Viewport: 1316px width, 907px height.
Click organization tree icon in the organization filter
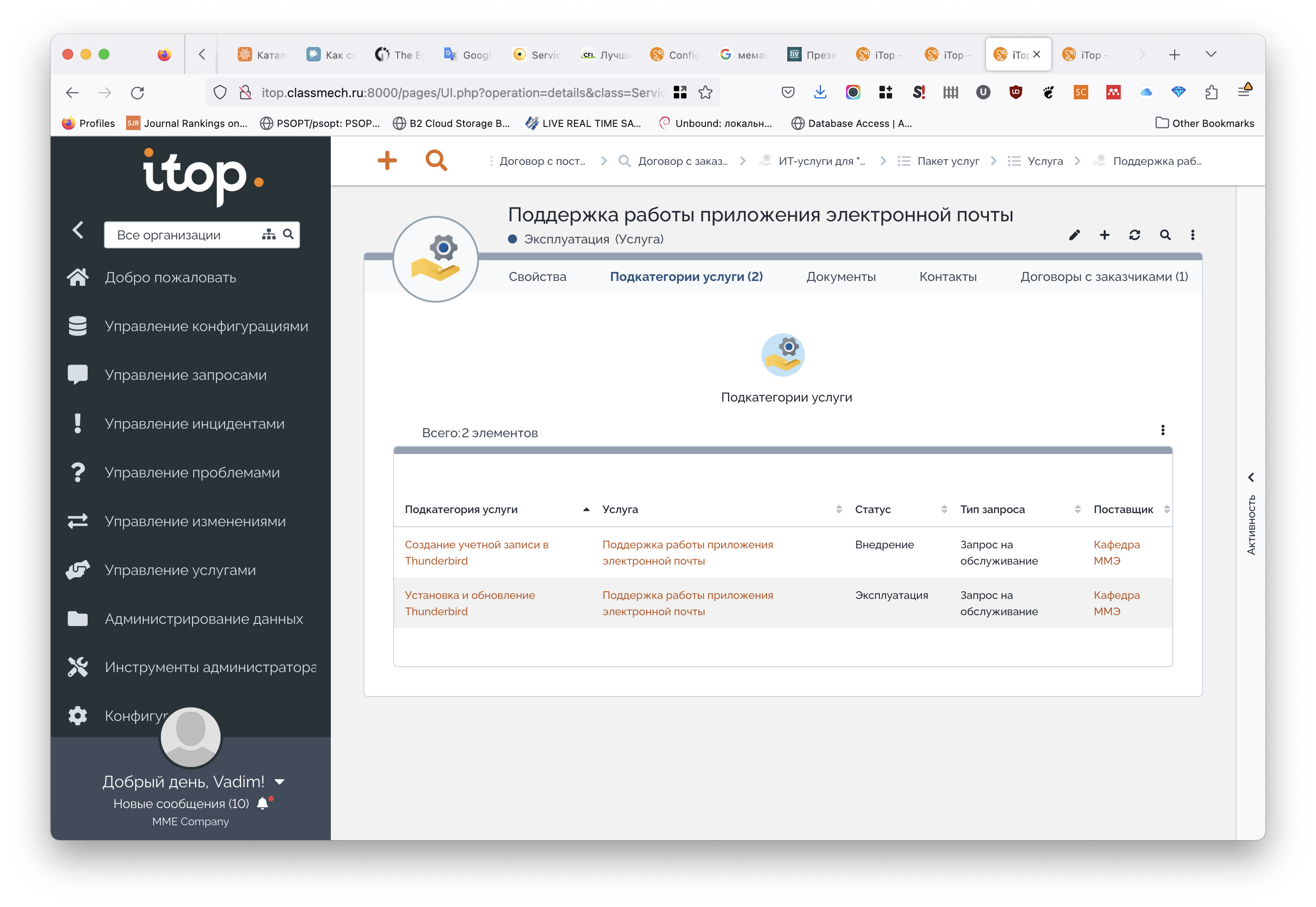coord(268,234)
